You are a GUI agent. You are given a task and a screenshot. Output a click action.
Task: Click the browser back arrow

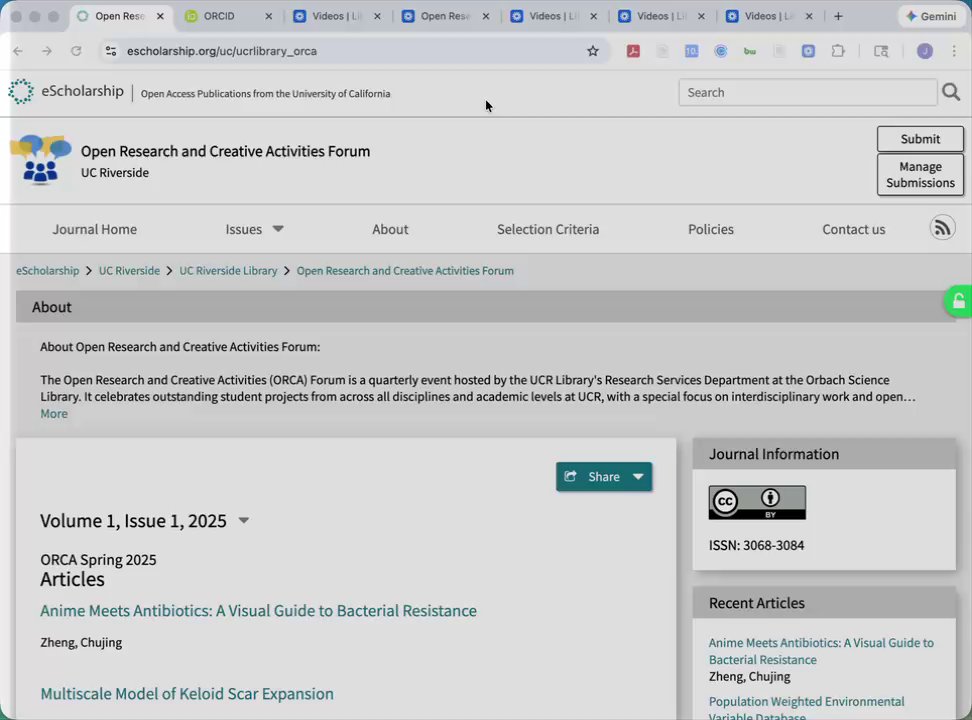[x=18, y=51]
